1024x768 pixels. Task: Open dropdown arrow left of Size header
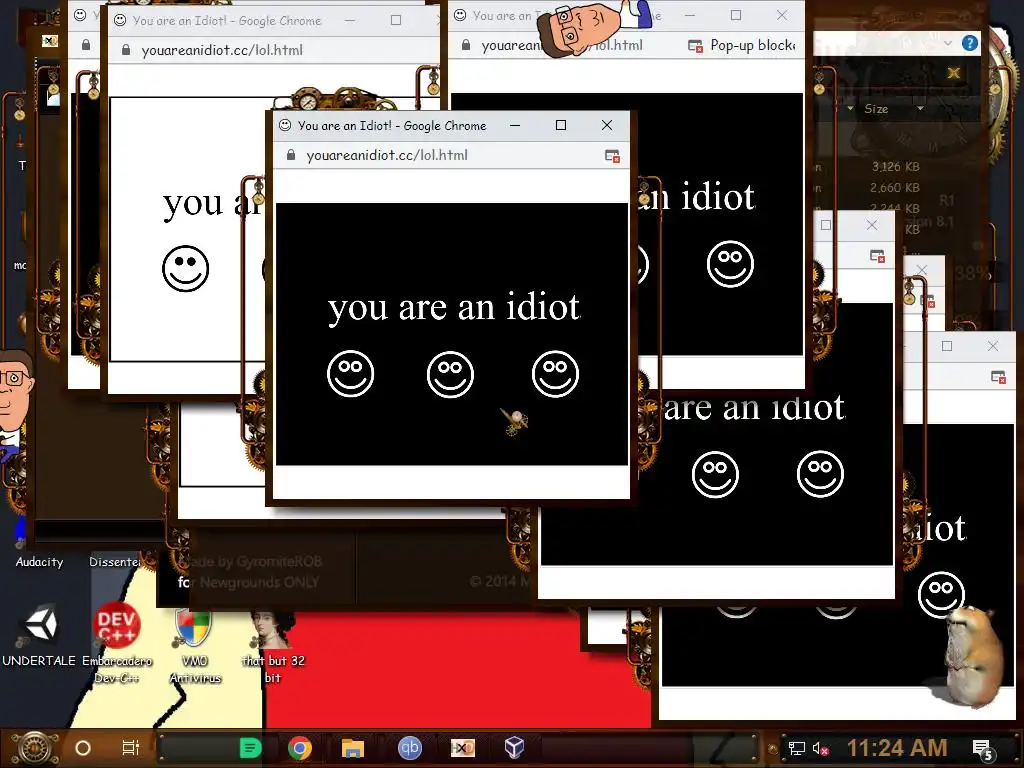tap(850, 108)
